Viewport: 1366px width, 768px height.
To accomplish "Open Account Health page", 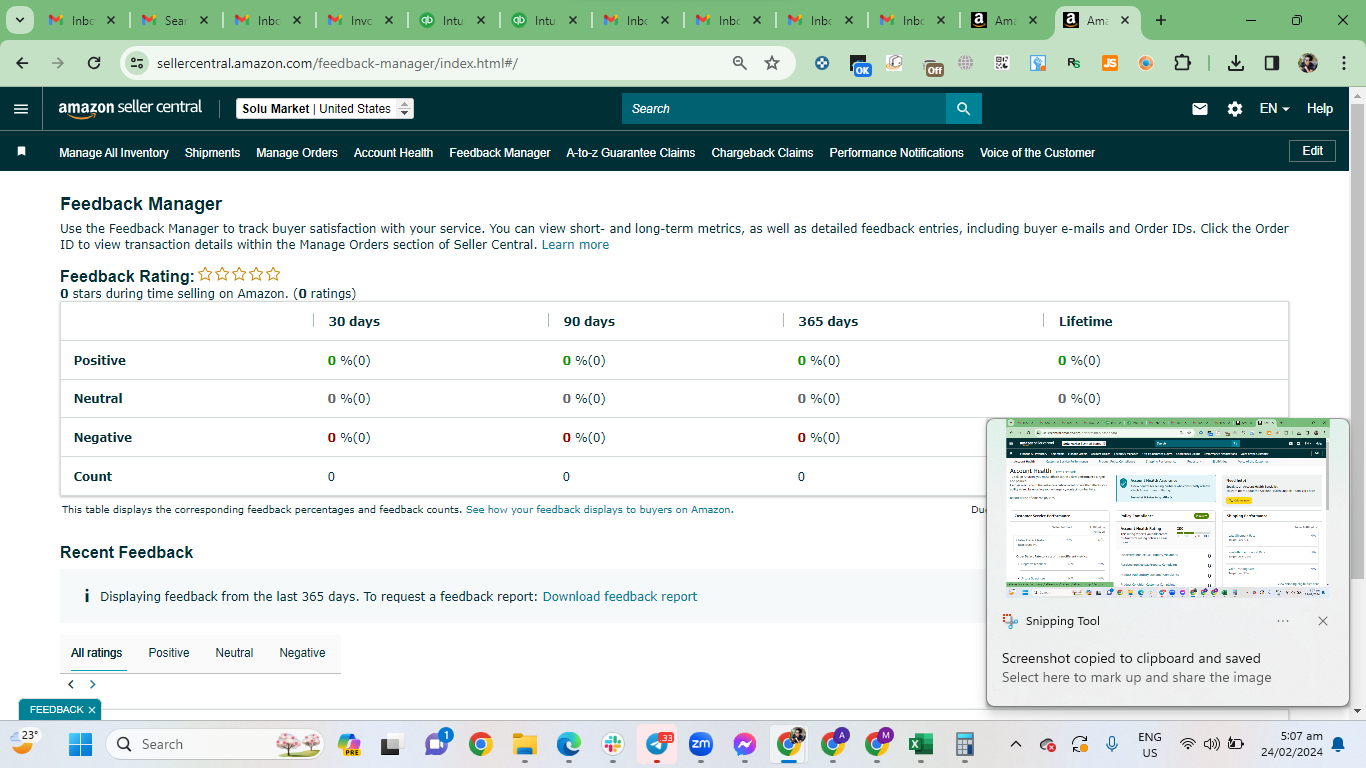I will pos(393,153).
